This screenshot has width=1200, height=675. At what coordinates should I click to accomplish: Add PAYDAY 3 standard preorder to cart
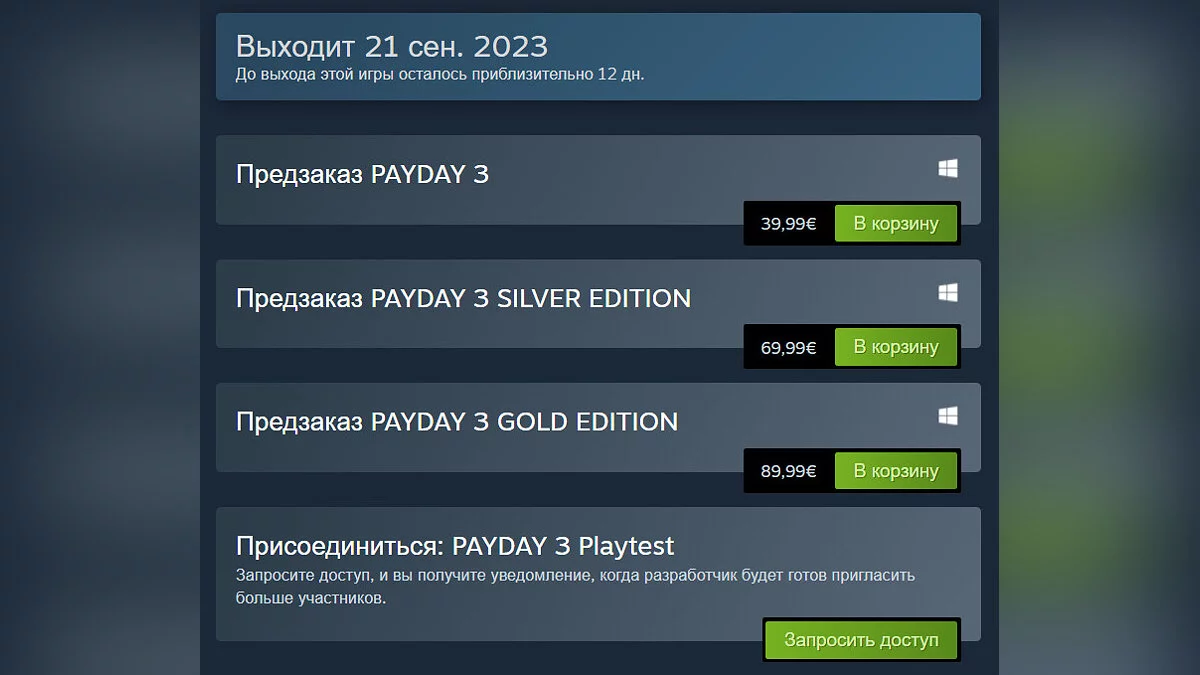click(x=895, y=224)
